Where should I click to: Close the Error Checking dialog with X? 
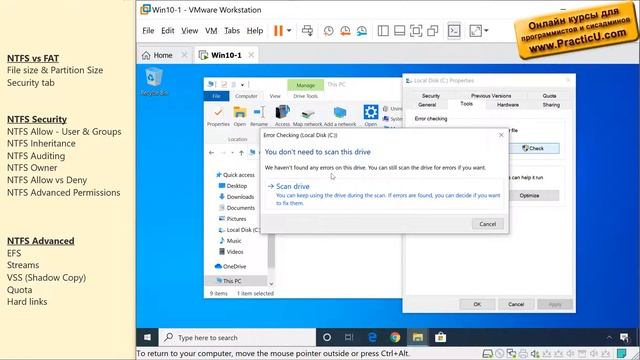pos(501,135)
